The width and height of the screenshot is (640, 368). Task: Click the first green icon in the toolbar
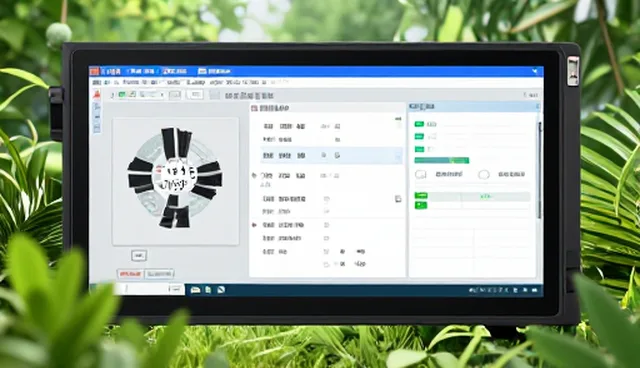122,95
